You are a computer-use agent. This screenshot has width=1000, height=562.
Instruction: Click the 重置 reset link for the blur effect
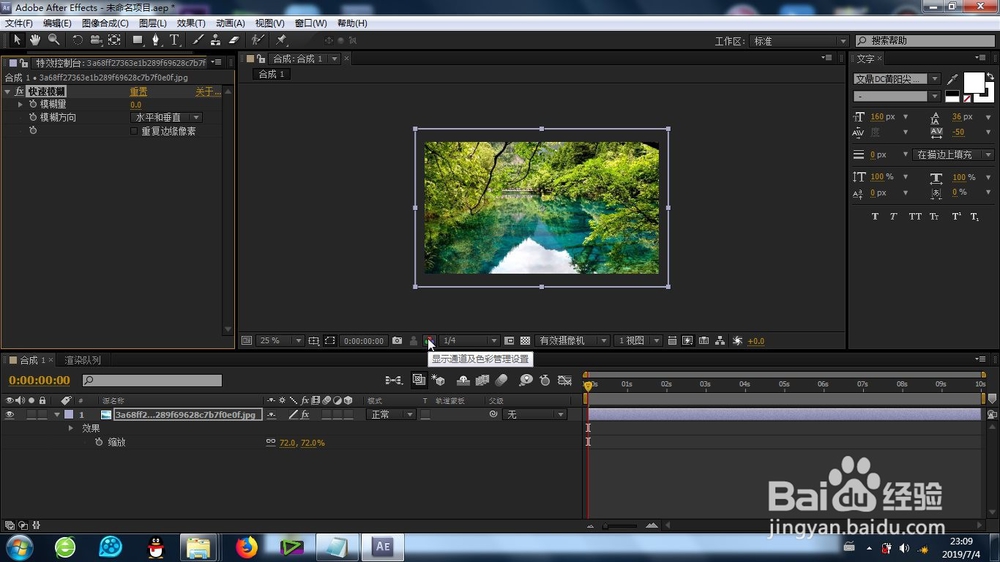point(138,91)
